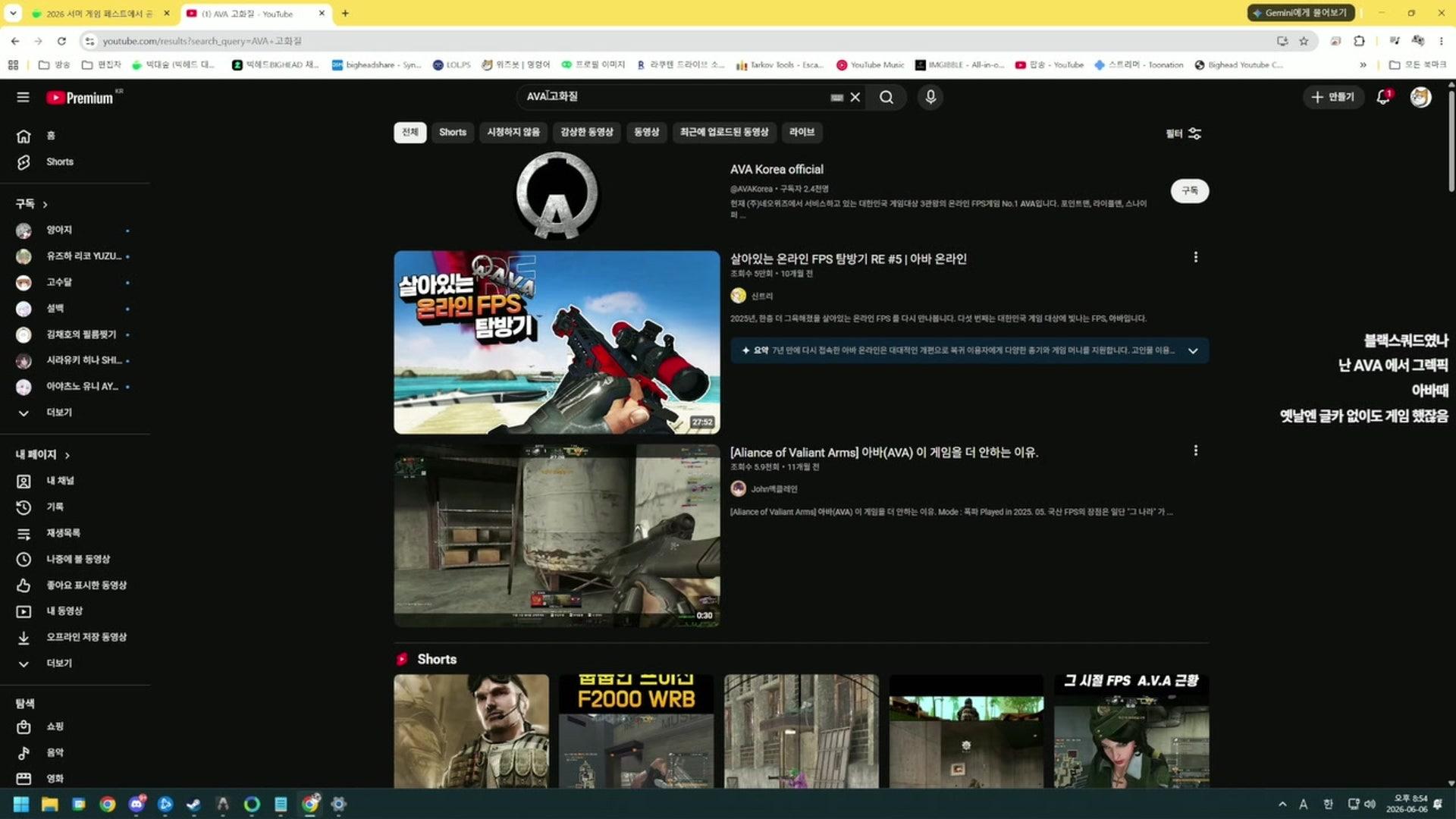
Task: Open the F2000 WRB Shorts thumbnail
Action: pos(636,732)
